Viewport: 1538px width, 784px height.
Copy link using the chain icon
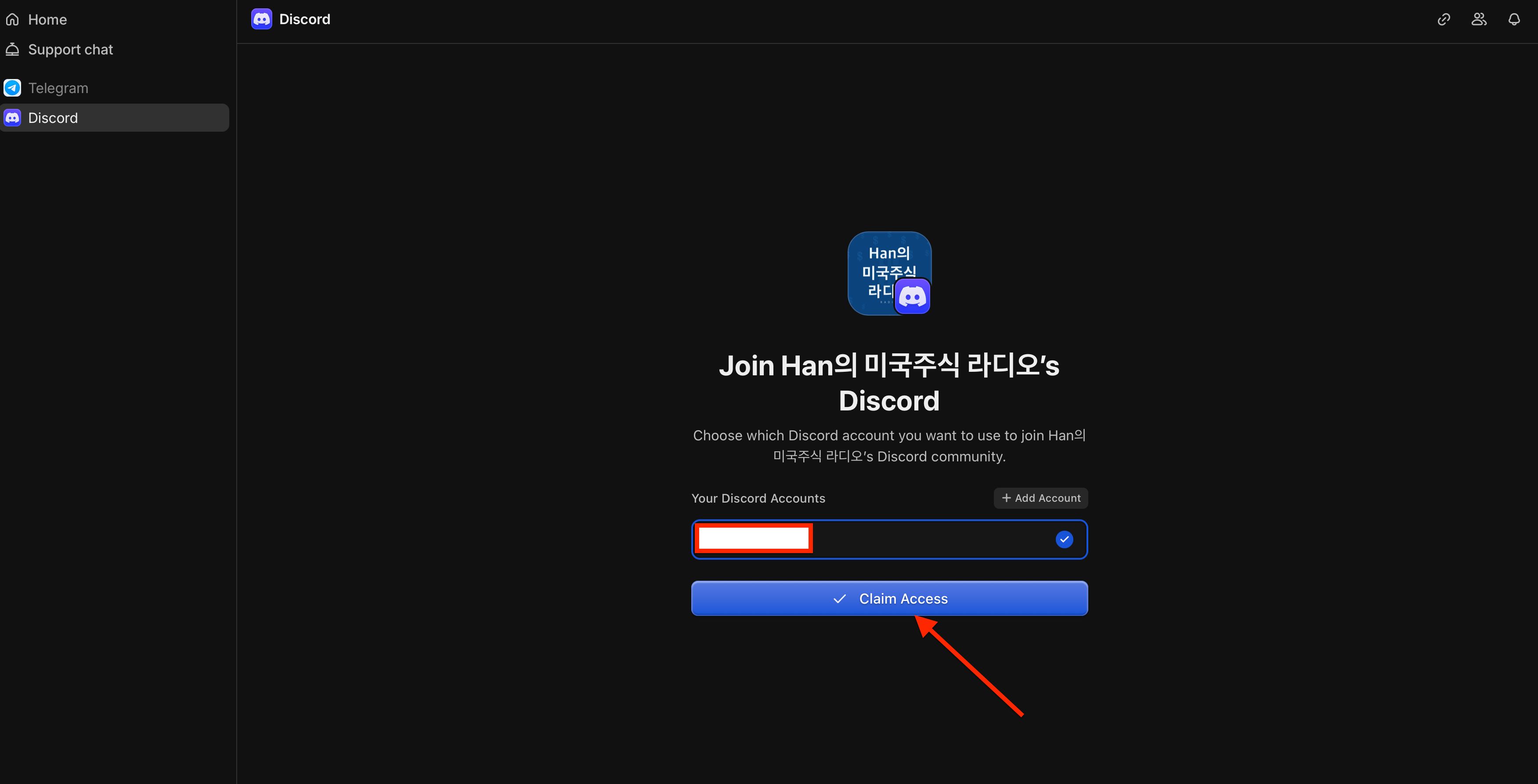click(1444, 19)
